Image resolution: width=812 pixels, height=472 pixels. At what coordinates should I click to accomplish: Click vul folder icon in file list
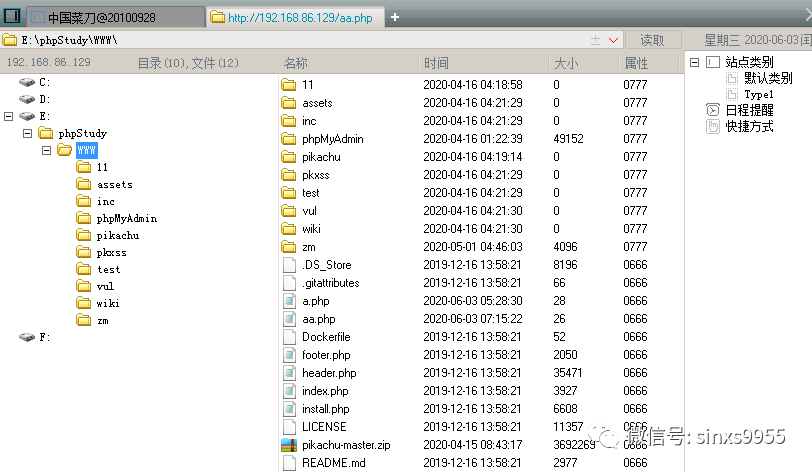tap(289, 211)
